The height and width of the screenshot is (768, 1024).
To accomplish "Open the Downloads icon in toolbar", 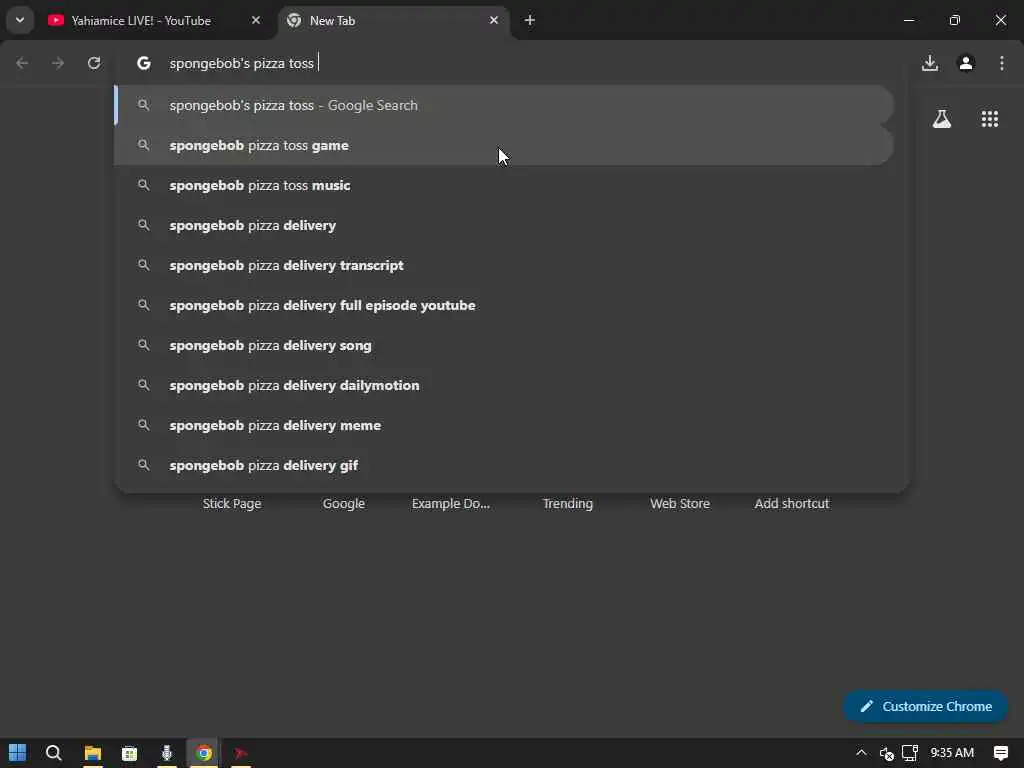I will (x=930, y=63).
